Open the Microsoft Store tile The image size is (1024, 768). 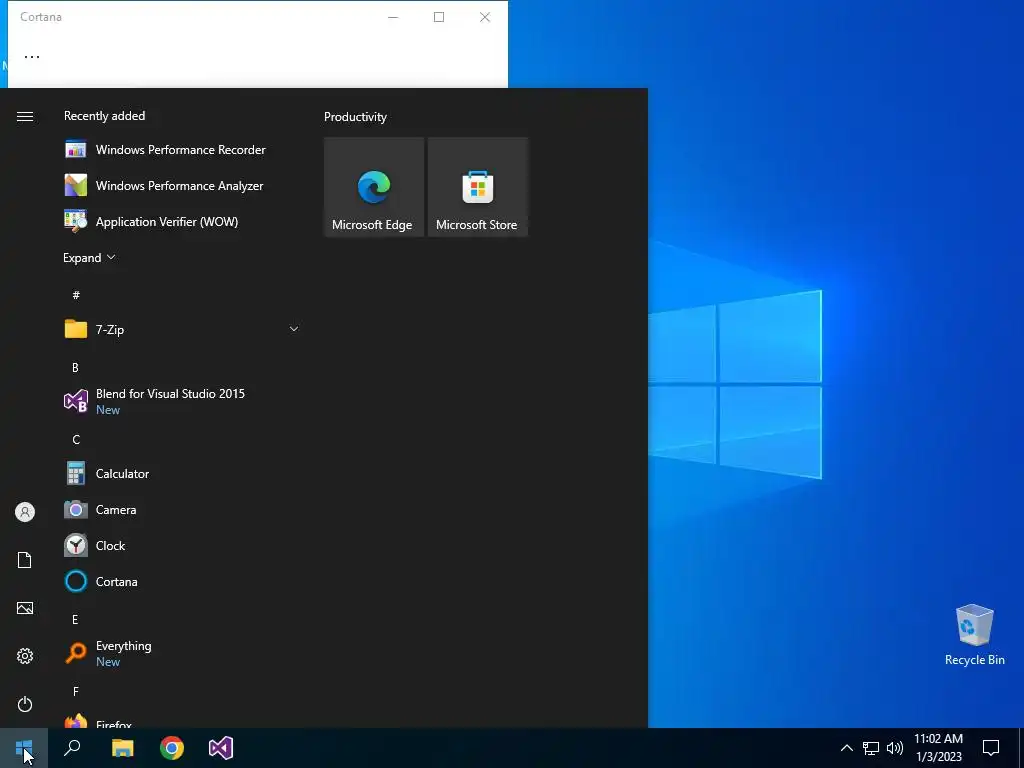point(477,187)
